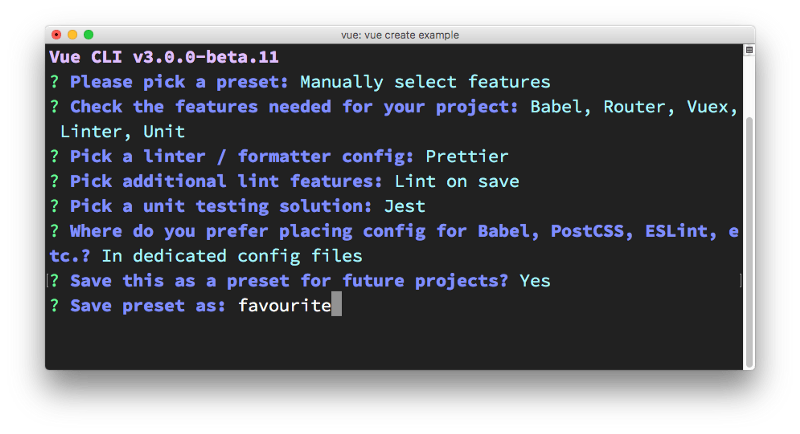Click the typed preset name 'favourite'
Screen dimensions: 800x434
[285, 305]
